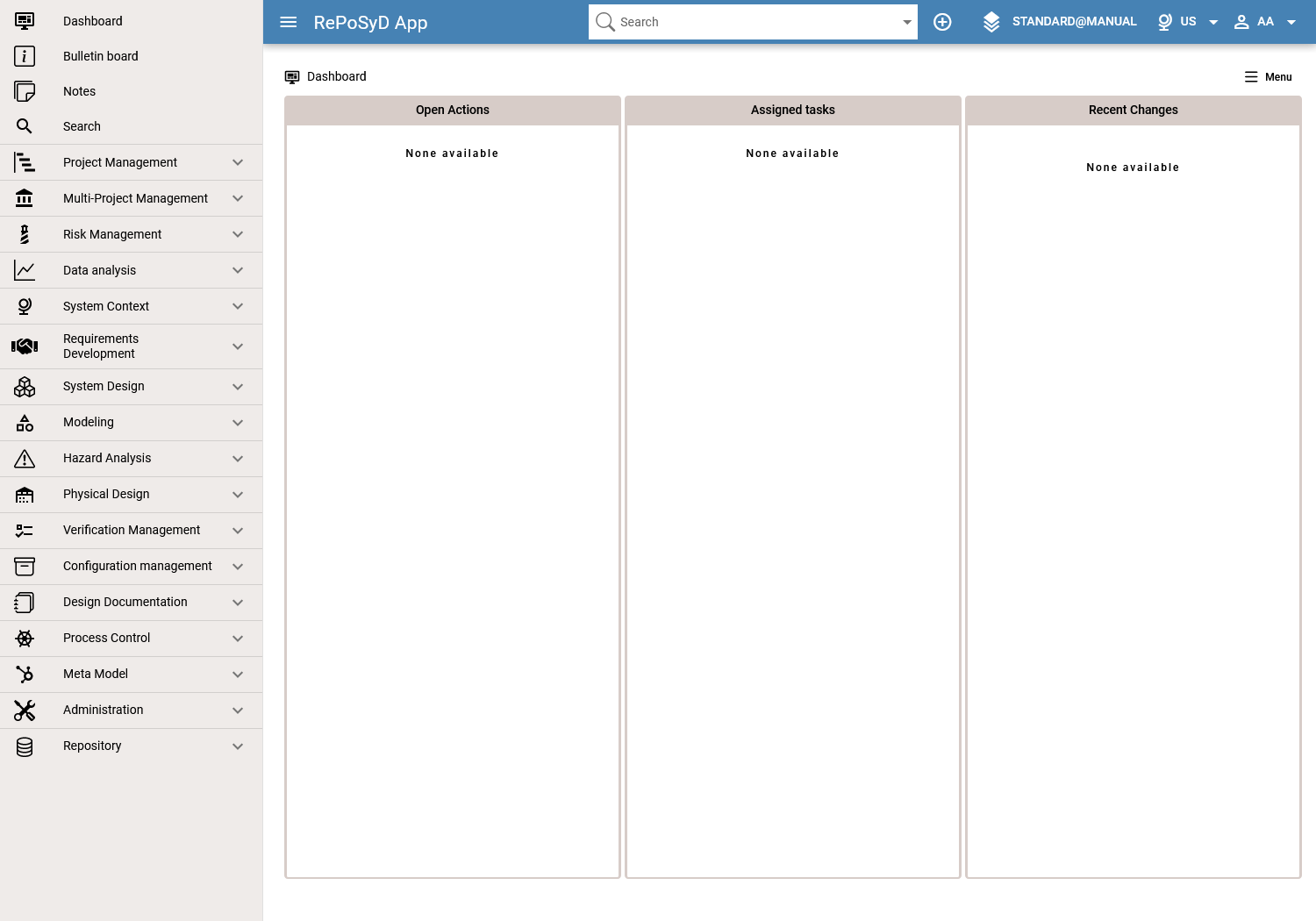Image resolution: width=1316 pixels, height=921 pixels.
Task: Click the Process Control ship wheel icon
Action: pyautogui.click(x=25, y=638)
